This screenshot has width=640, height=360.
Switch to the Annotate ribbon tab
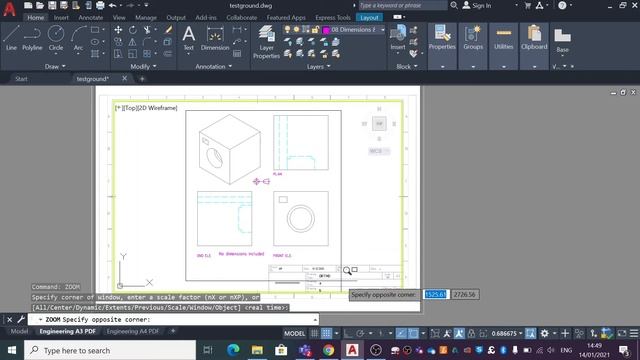pyautogui.click(x=91, y=18)
